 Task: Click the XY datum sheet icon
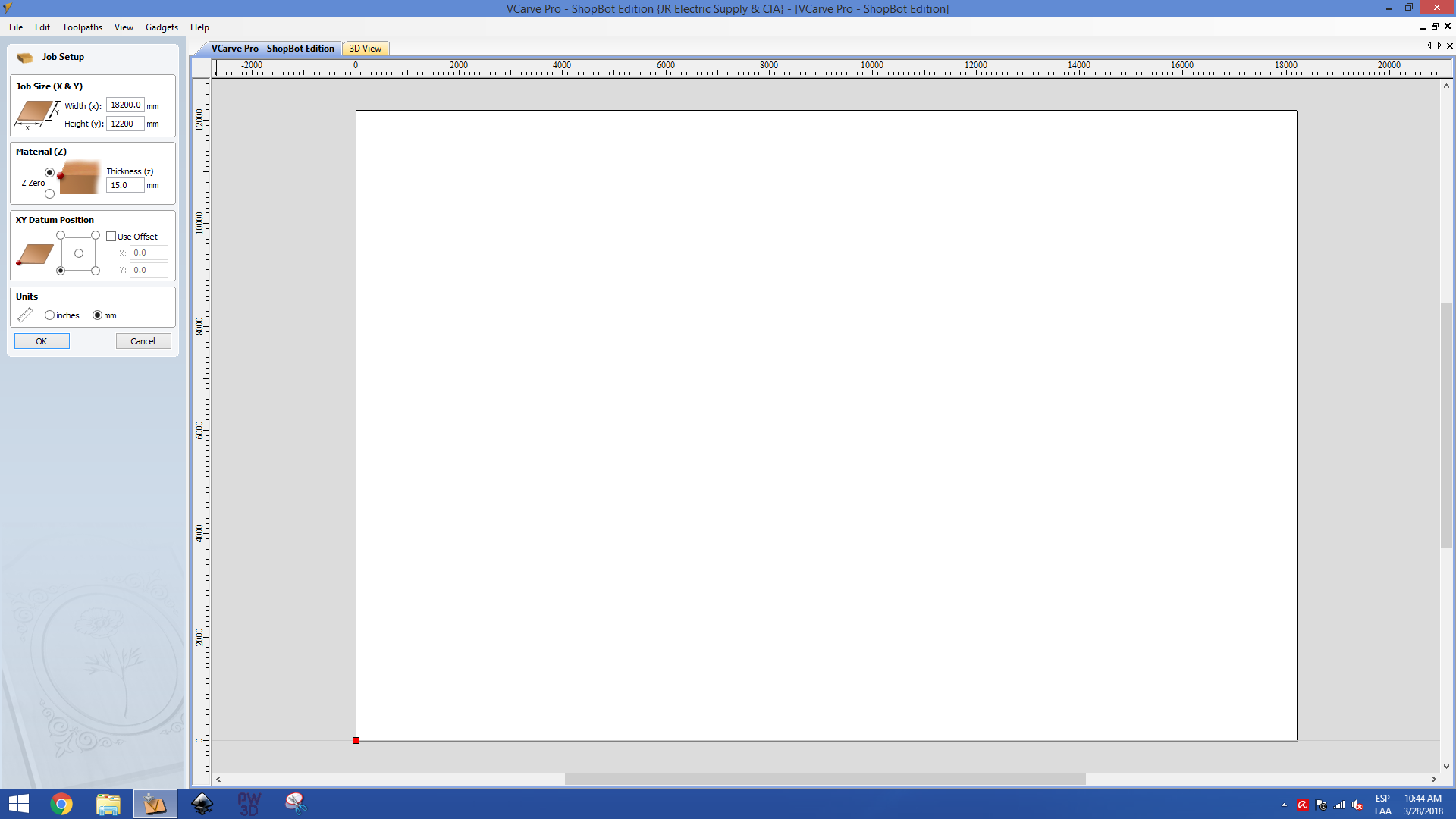point(35,254)
